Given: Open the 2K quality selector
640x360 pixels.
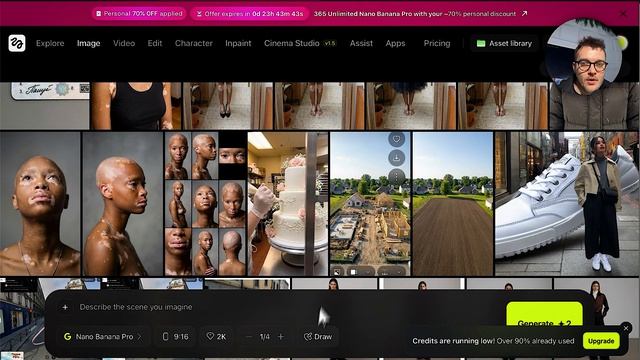Looking at the screenshot, I should pos(216,337).
